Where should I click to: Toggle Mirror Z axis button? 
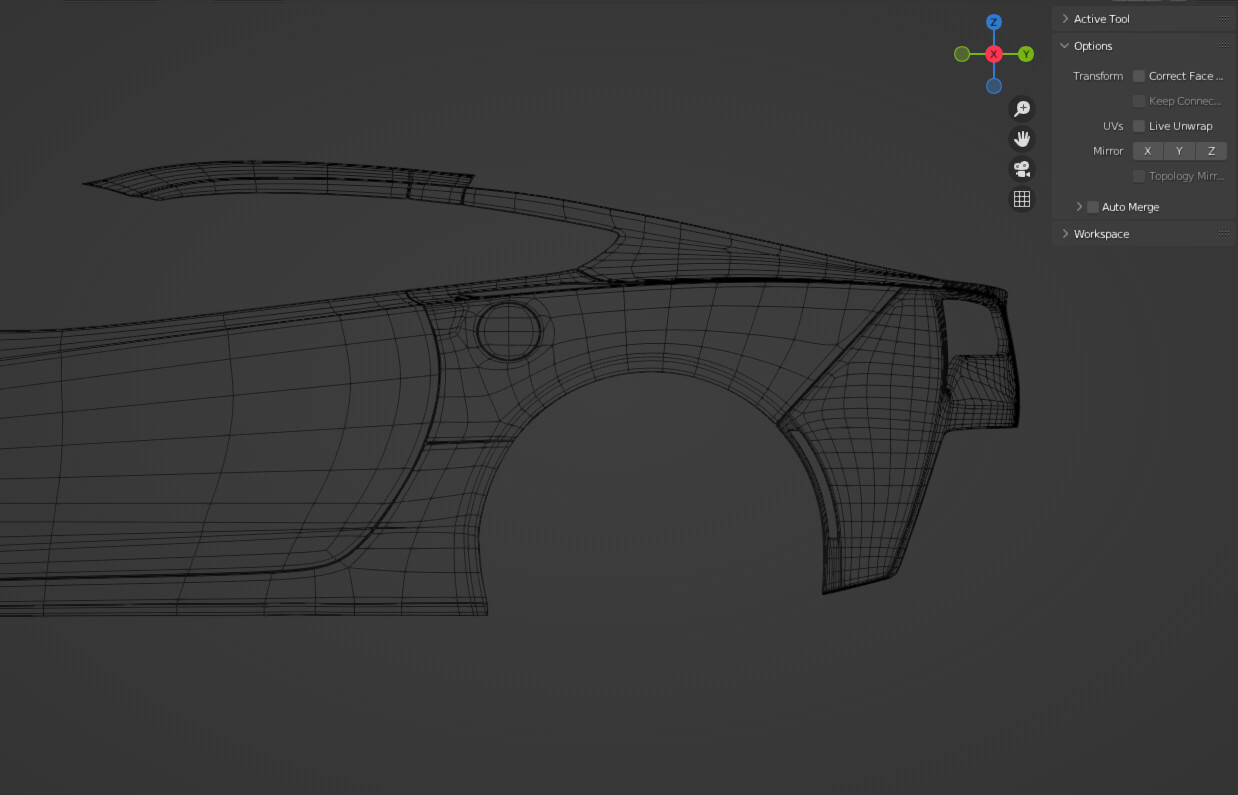click(x=1211, y=151)
